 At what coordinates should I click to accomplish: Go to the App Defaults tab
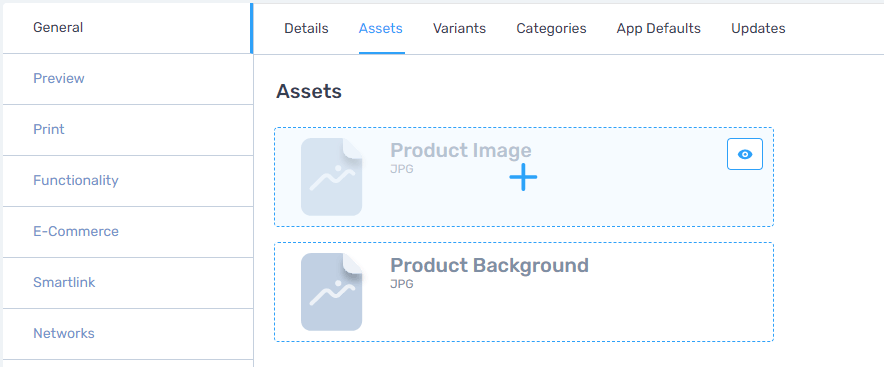pyautogui.click(x=658, y=28)
